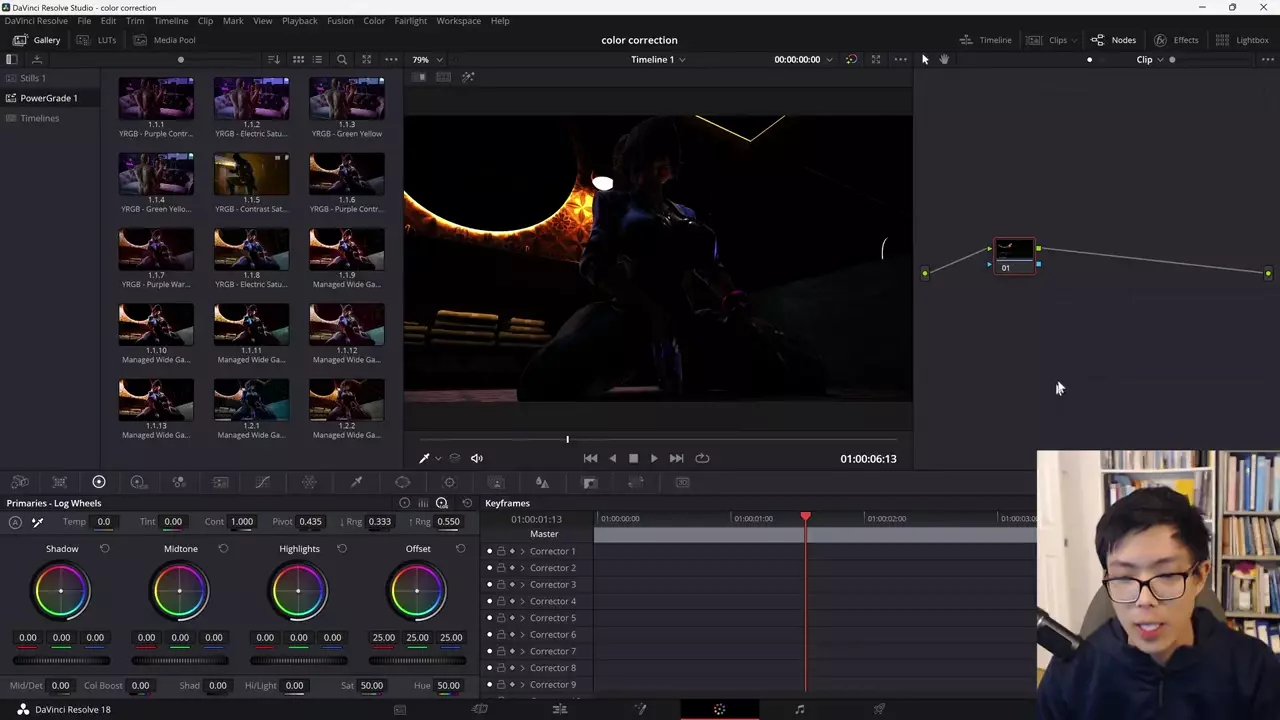Mute the viewer audio speaker
The image size is (1280, 720).
pos(477,458)
